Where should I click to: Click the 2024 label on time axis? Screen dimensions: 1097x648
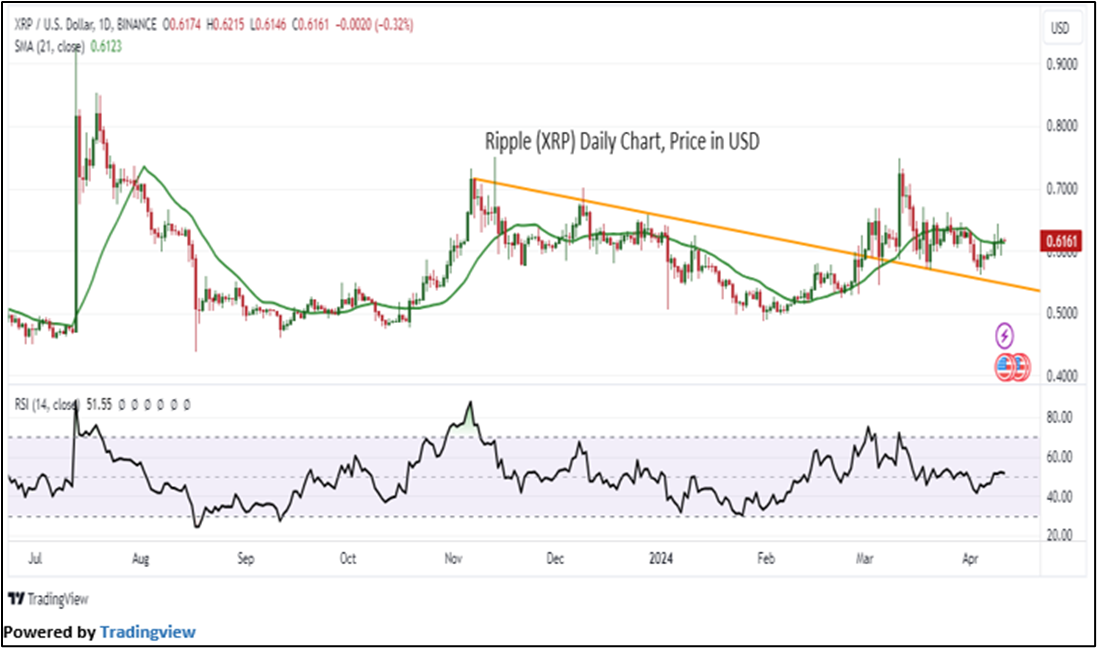pyautogui.click(x=661, y=559)
